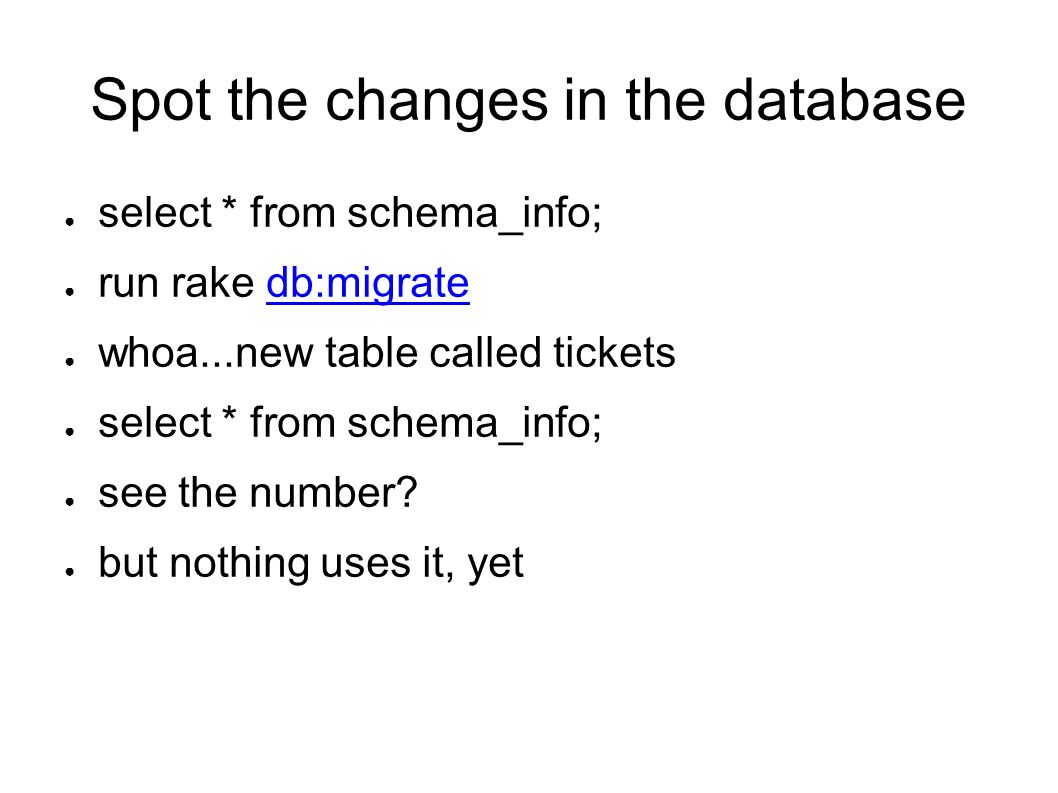This screenshot has width=1058, height=793.
Task: Click the schema_info query line above 'run rake'
Action: pyautogui.click(x=350, y=213)
